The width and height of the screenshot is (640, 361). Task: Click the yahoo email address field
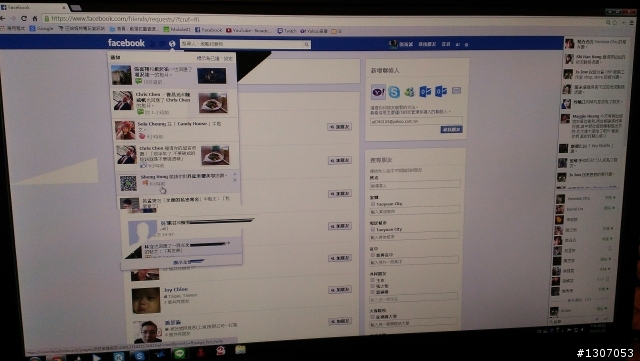point(416,121)
